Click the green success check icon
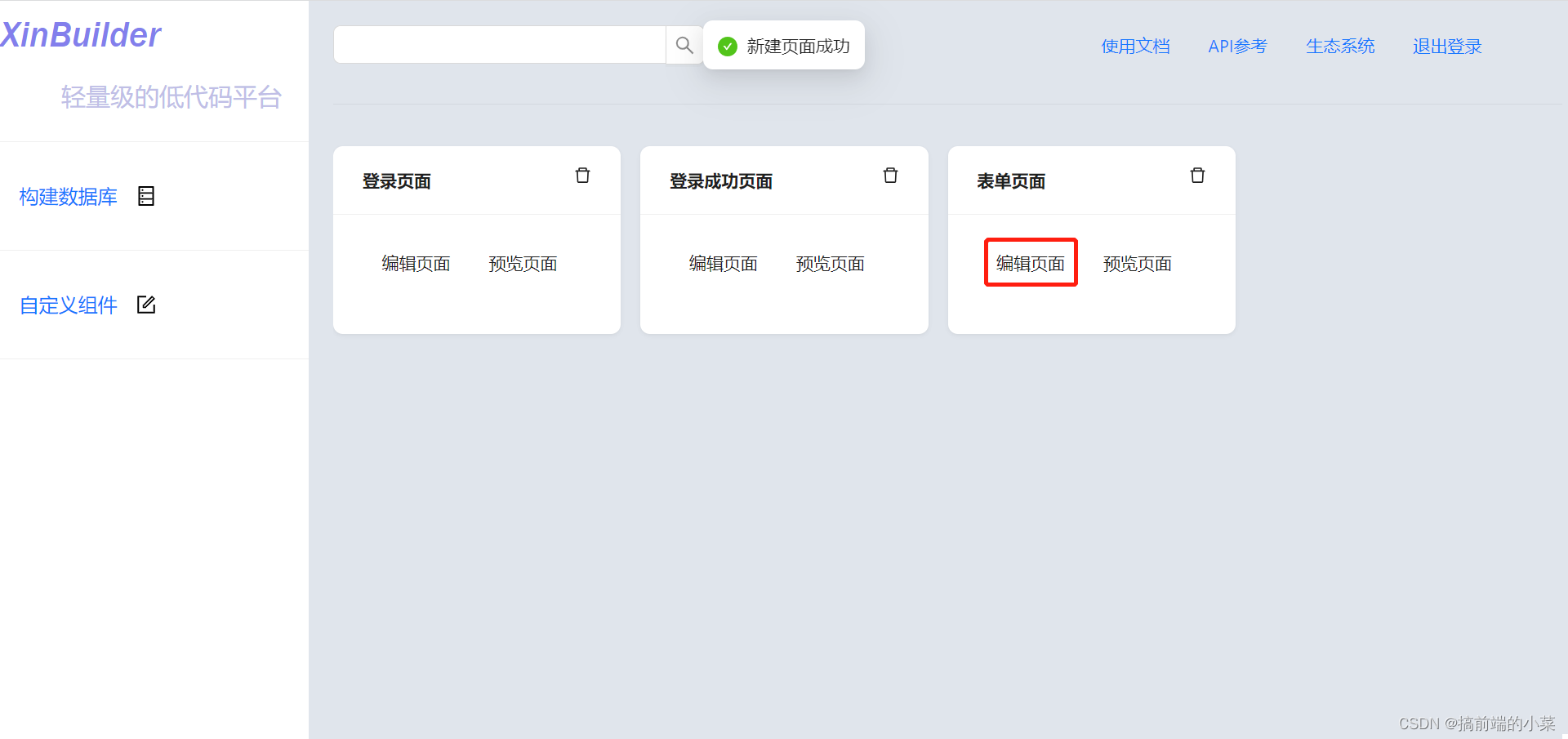The image size is (1568, 739). pos(727,47)
